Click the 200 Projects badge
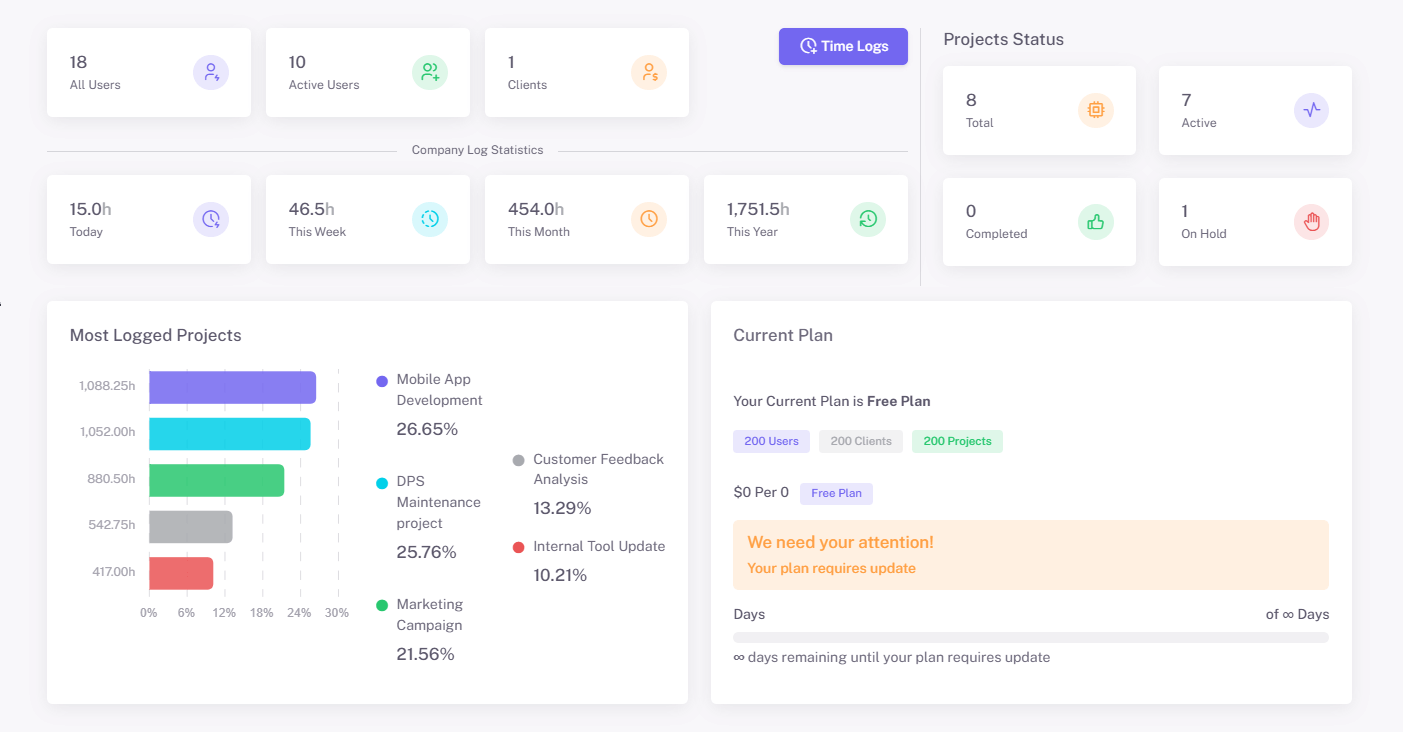The width and height of the screenshot is (1403, 732). pyautogui.click(x=957, y=441)
